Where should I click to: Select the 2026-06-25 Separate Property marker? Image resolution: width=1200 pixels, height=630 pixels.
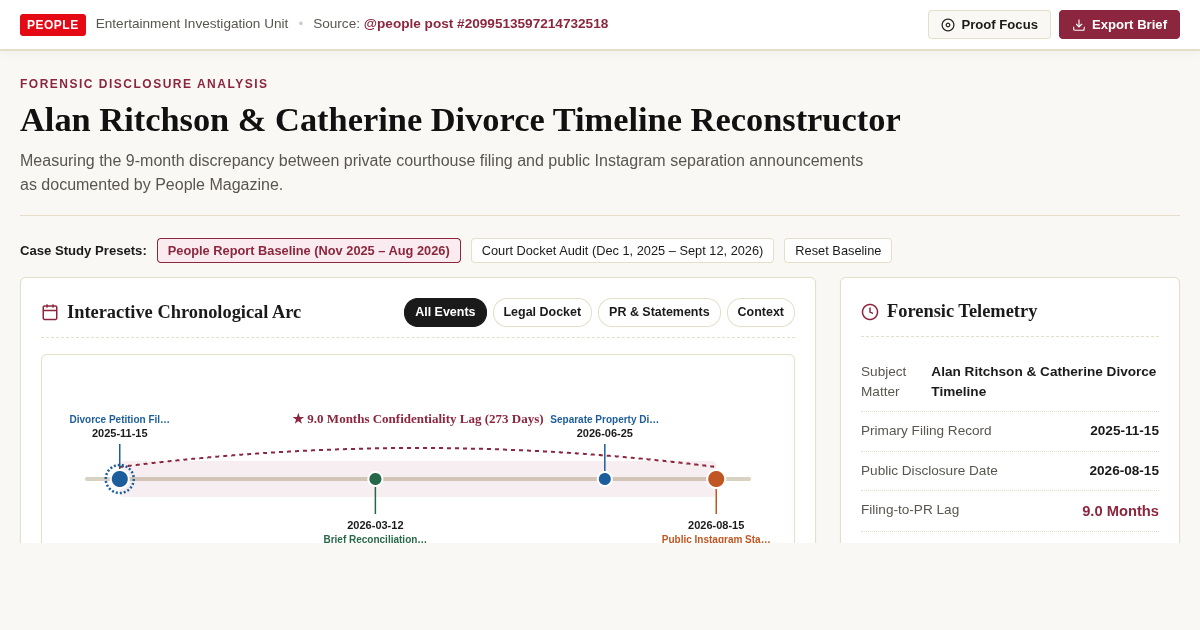click(x=605, y=479)
